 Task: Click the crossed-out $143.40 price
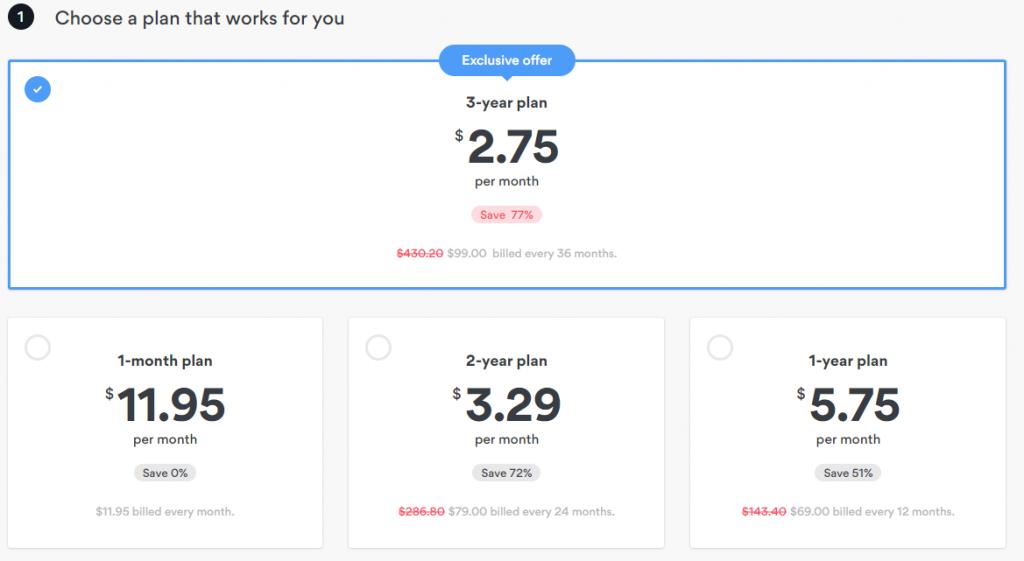tap(763, 511)
